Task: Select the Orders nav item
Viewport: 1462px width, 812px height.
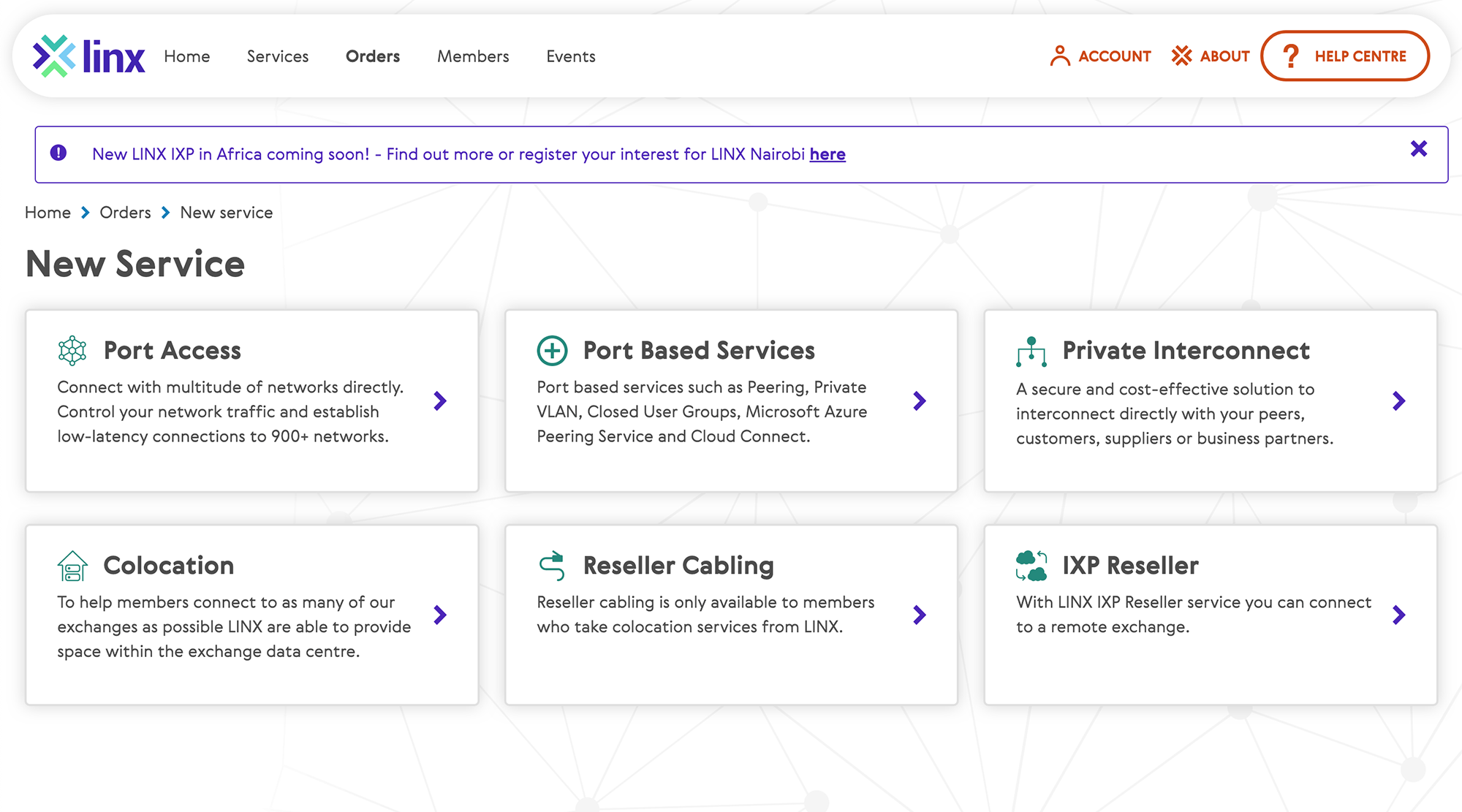Action: (373, 56)
